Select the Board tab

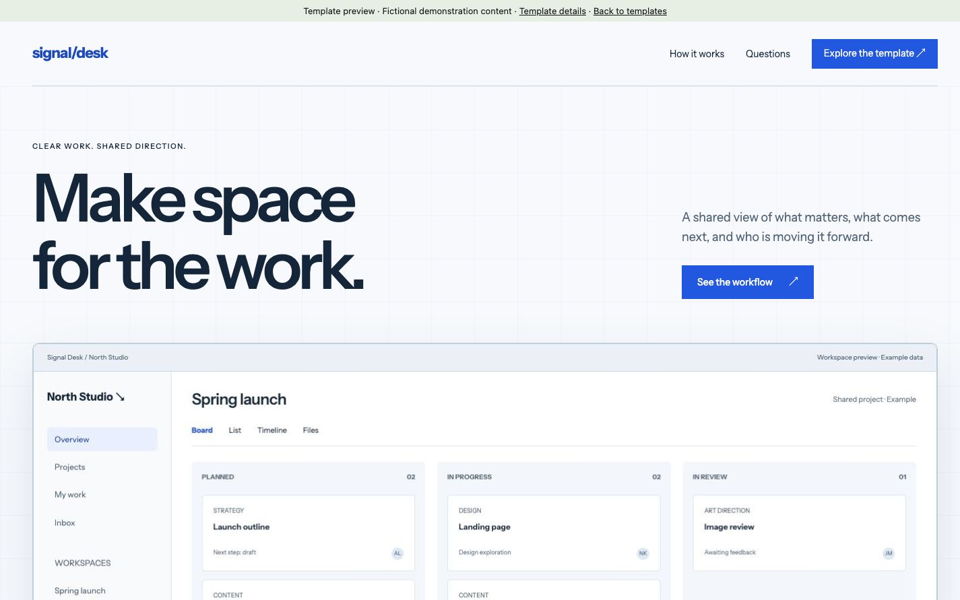click(x=202, y=430)
